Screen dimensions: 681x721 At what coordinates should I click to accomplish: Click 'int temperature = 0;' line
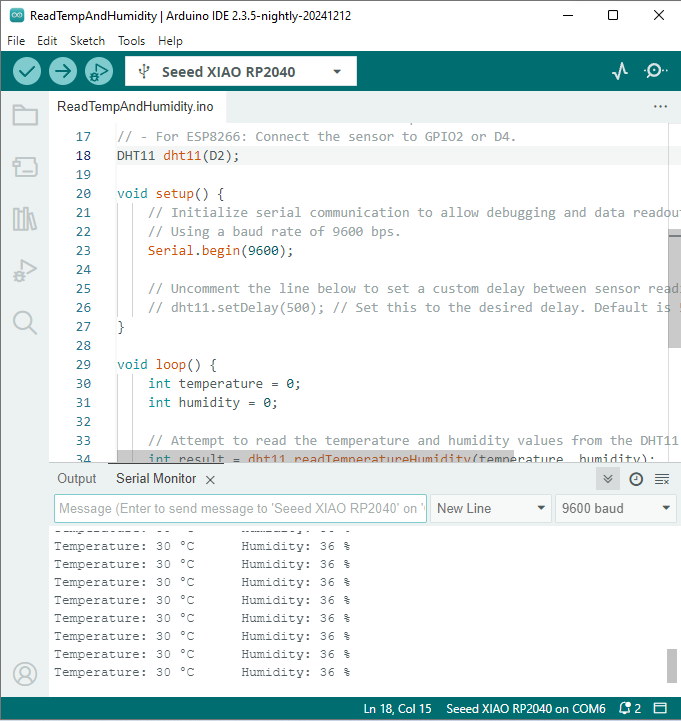pyautogui.click(x=224, y=383)
